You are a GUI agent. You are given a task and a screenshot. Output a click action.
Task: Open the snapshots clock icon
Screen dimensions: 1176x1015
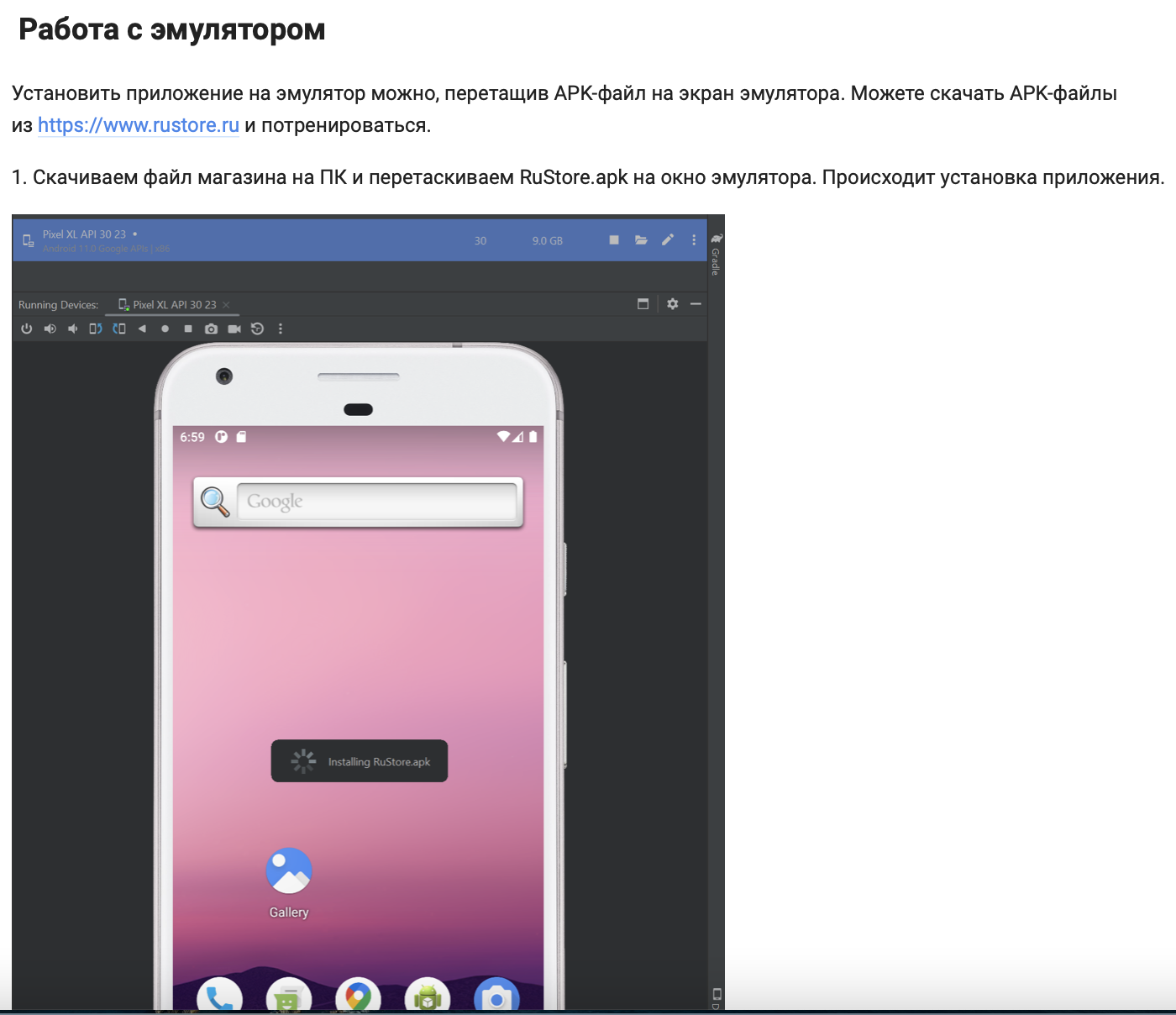pyautogui.click(x=258, y=329)
